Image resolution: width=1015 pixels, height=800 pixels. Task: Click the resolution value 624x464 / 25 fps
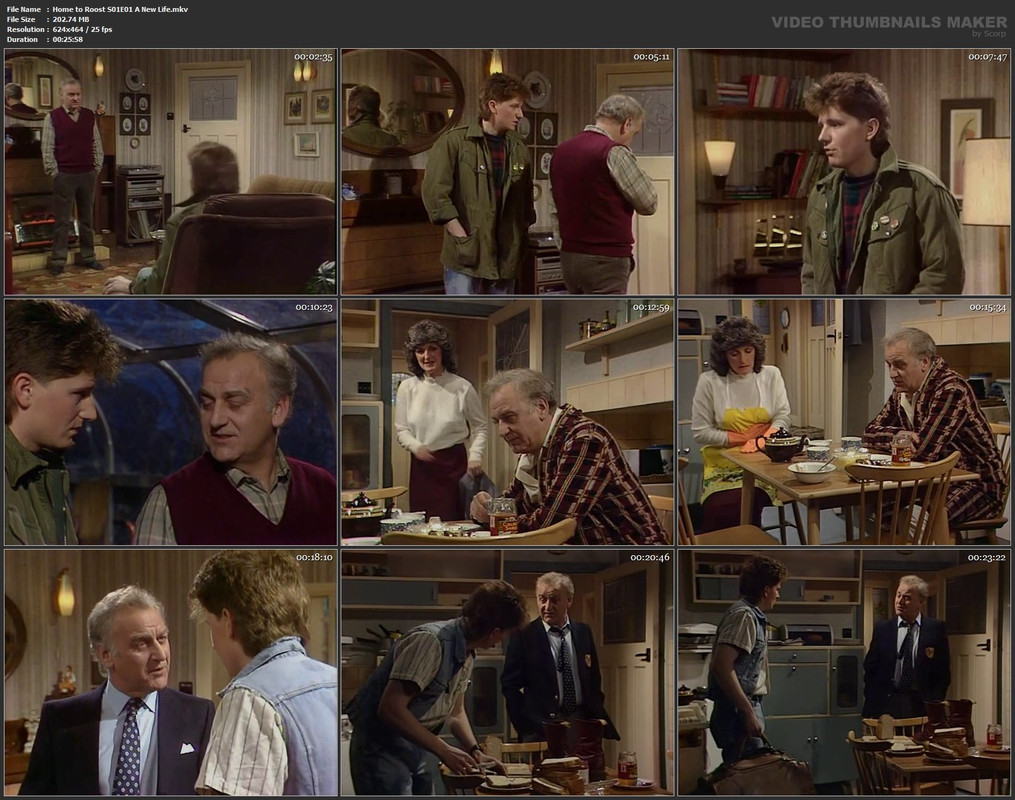(82, 30)
